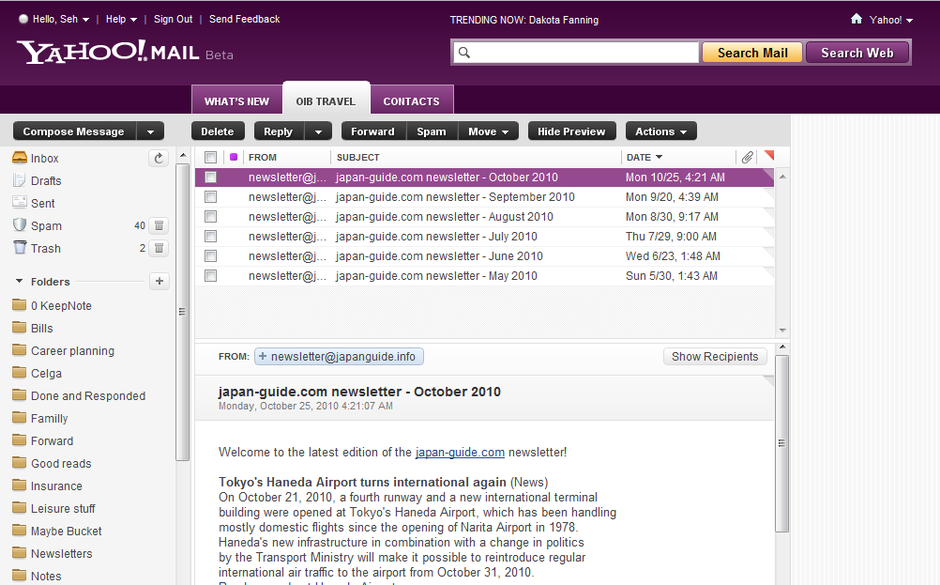Click the Yahoo home icon
This screenshot has width=940, height=585.
point(856,19)
